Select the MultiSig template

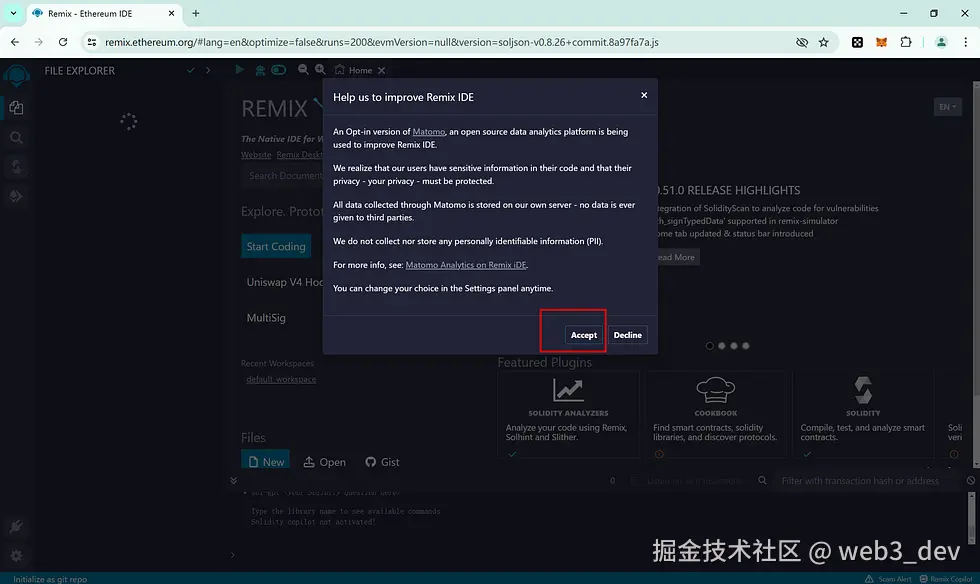tap(266, 318)
